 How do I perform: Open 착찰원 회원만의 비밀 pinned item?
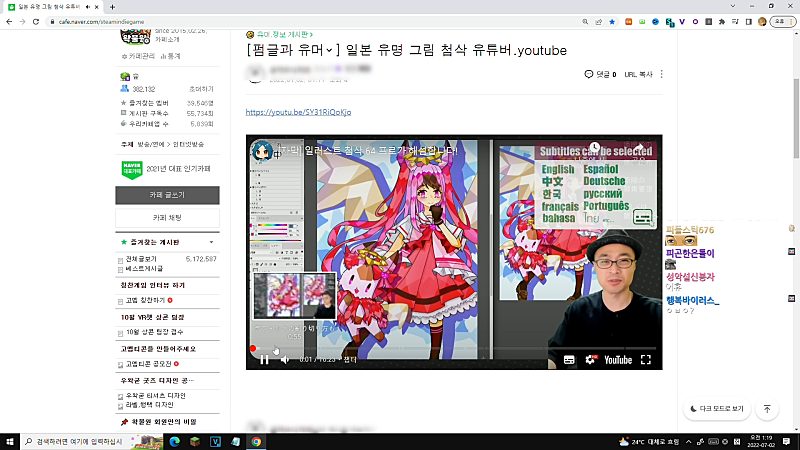click(x=164, y=422)
